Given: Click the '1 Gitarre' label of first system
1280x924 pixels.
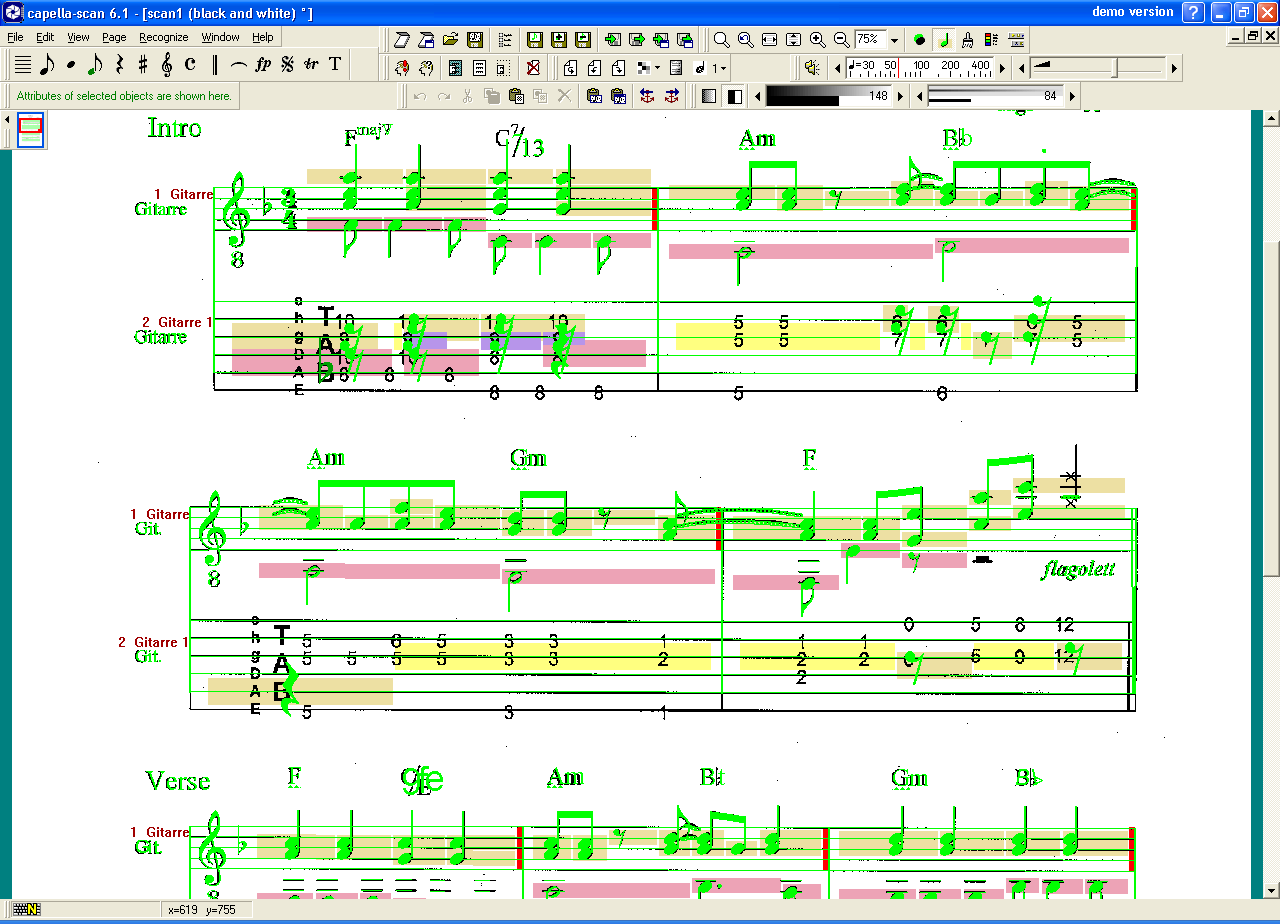Looking at the screenshot, I should pos(183,194).
